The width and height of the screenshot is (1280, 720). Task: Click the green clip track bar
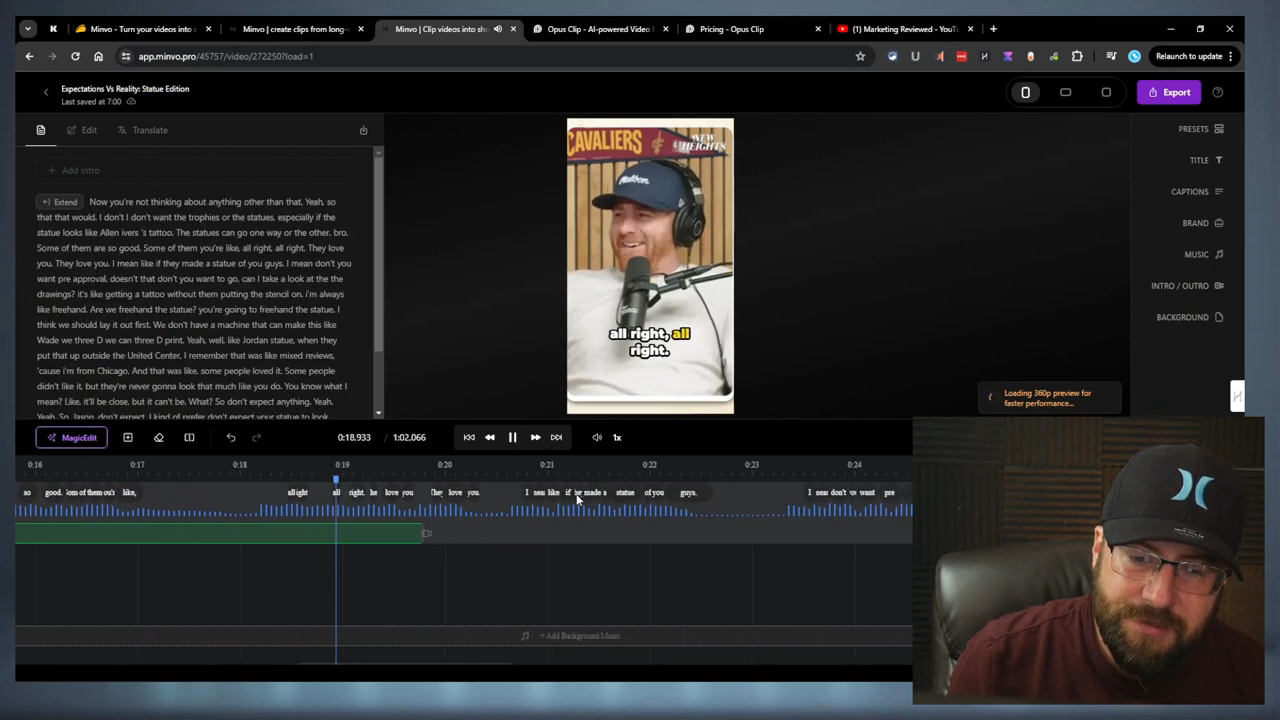point(218,533)
